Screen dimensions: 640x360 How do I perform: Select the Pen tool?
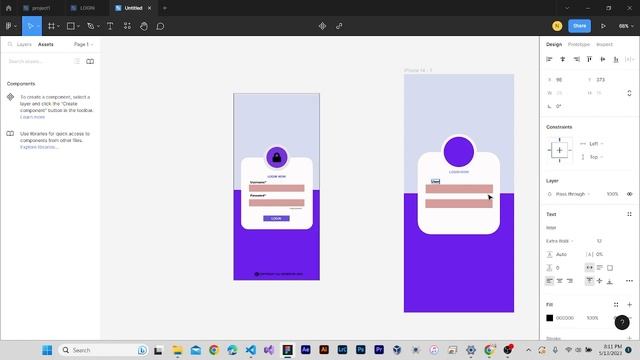coord(91,26)
